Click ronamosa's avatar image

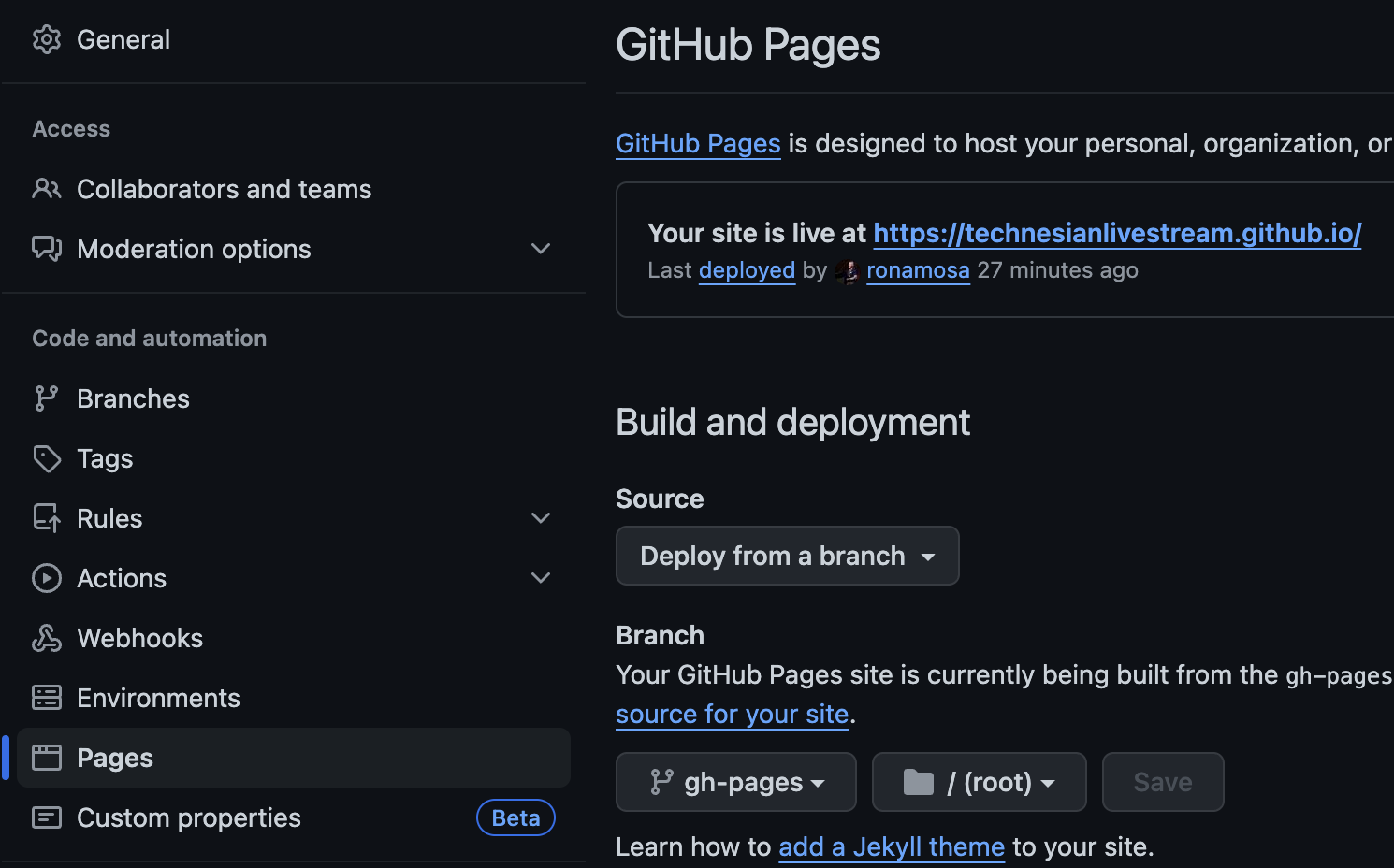pyautogui.click(x=848, y=271)
